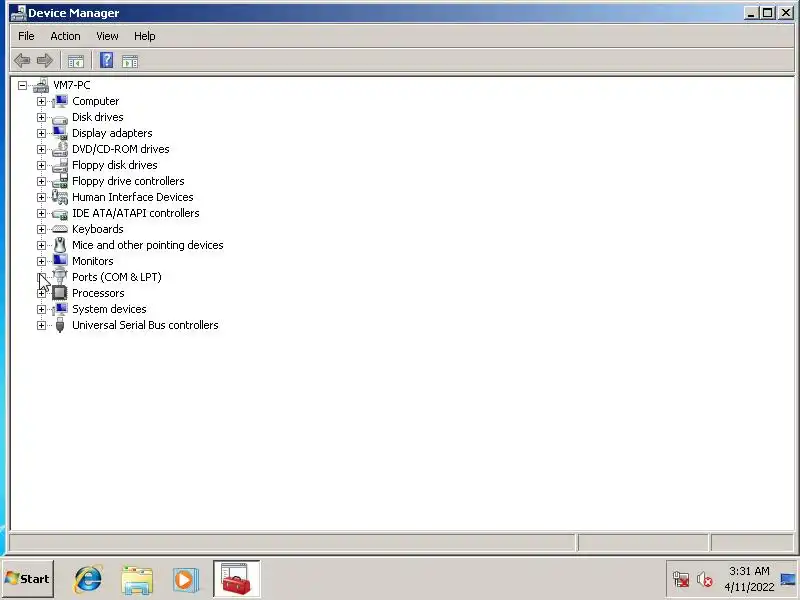Open the Action menu
800x600 pixels.
[65, 36]
